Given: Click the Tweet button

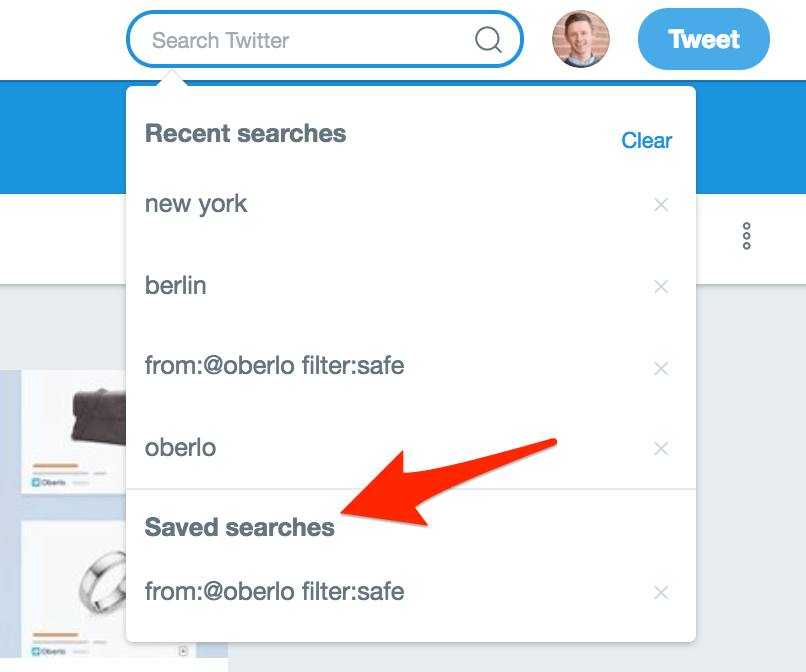Looking at the screenshot, I should tap(703, 40).
